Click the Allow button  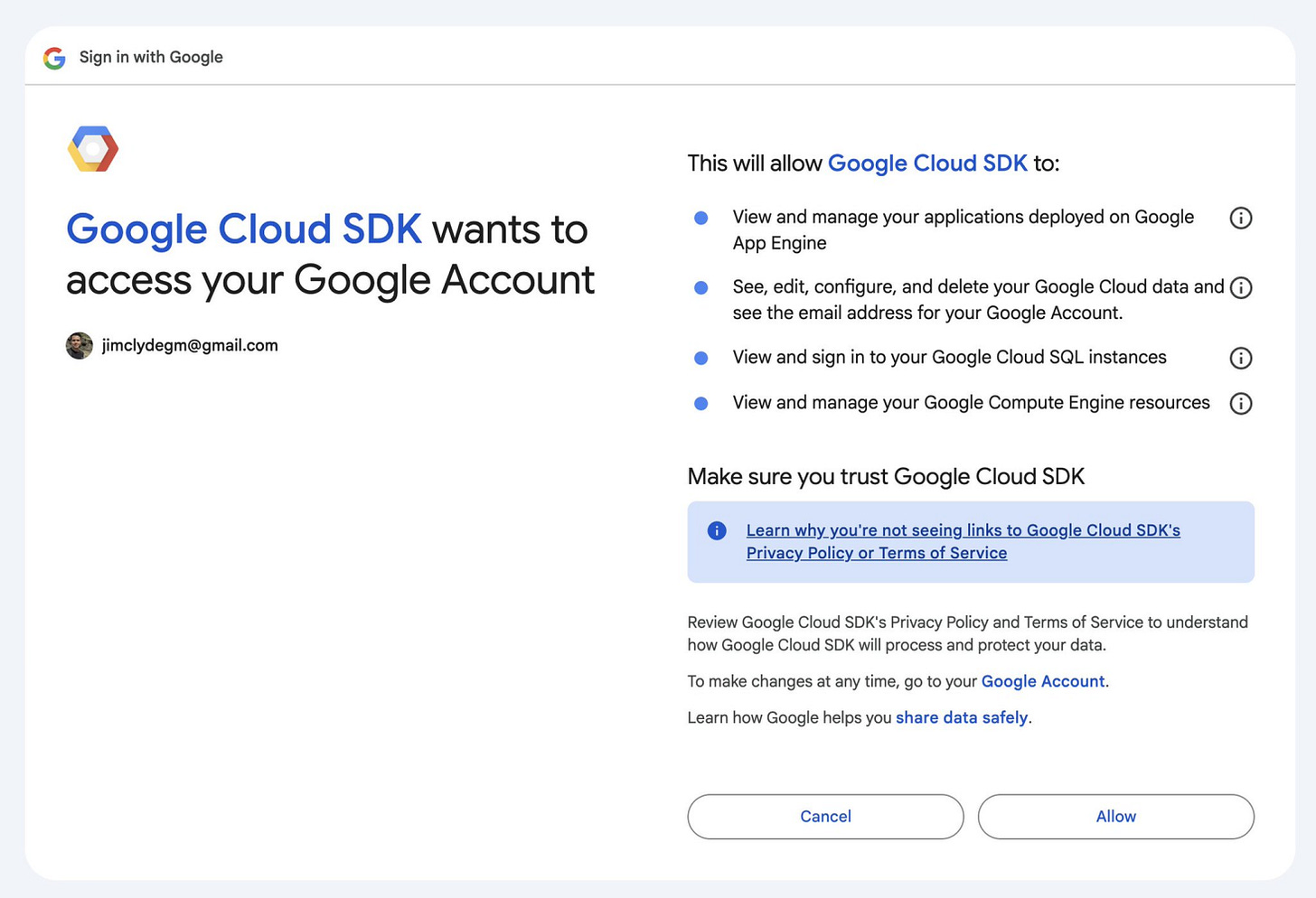tap(1116, 817)
